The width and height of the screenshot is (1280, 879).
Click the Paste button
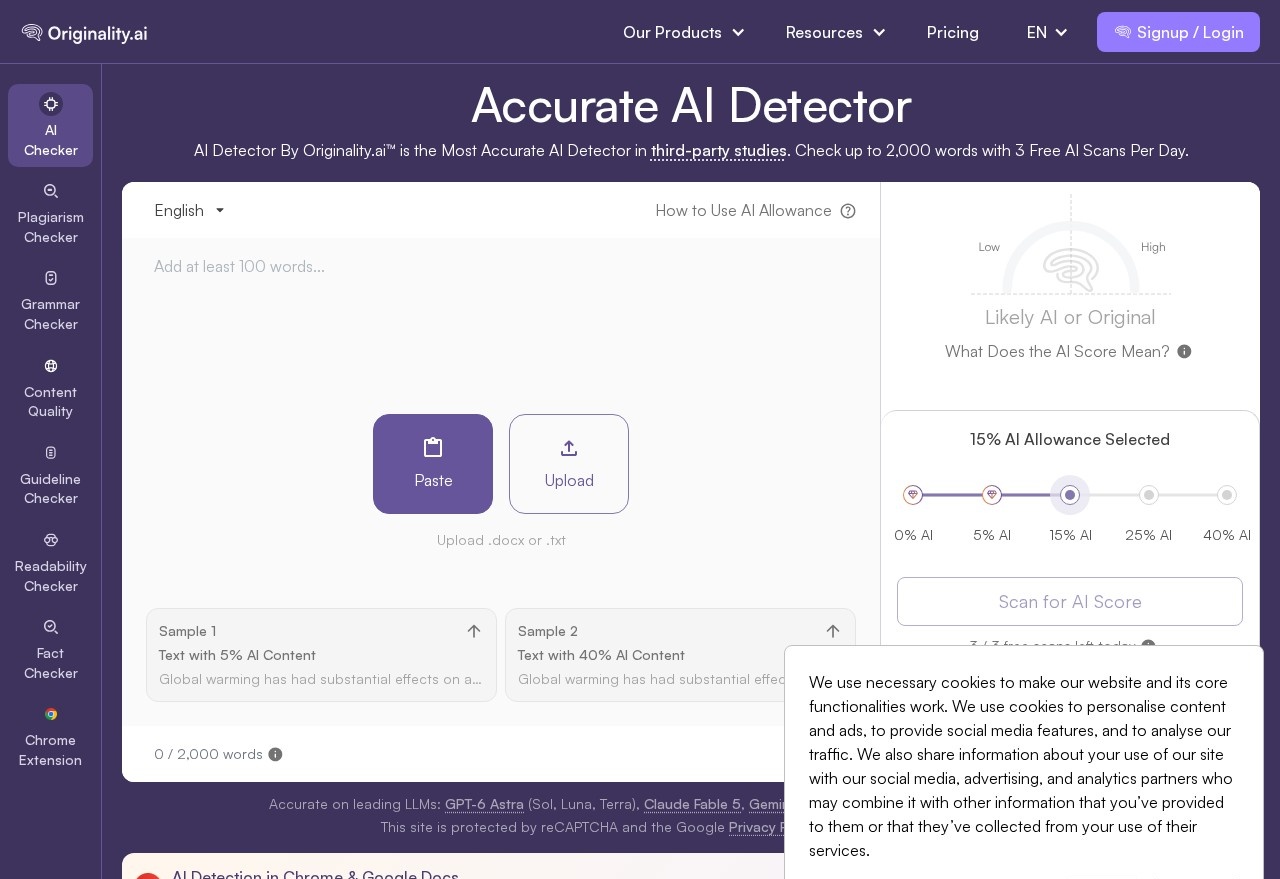pos(433,464)
